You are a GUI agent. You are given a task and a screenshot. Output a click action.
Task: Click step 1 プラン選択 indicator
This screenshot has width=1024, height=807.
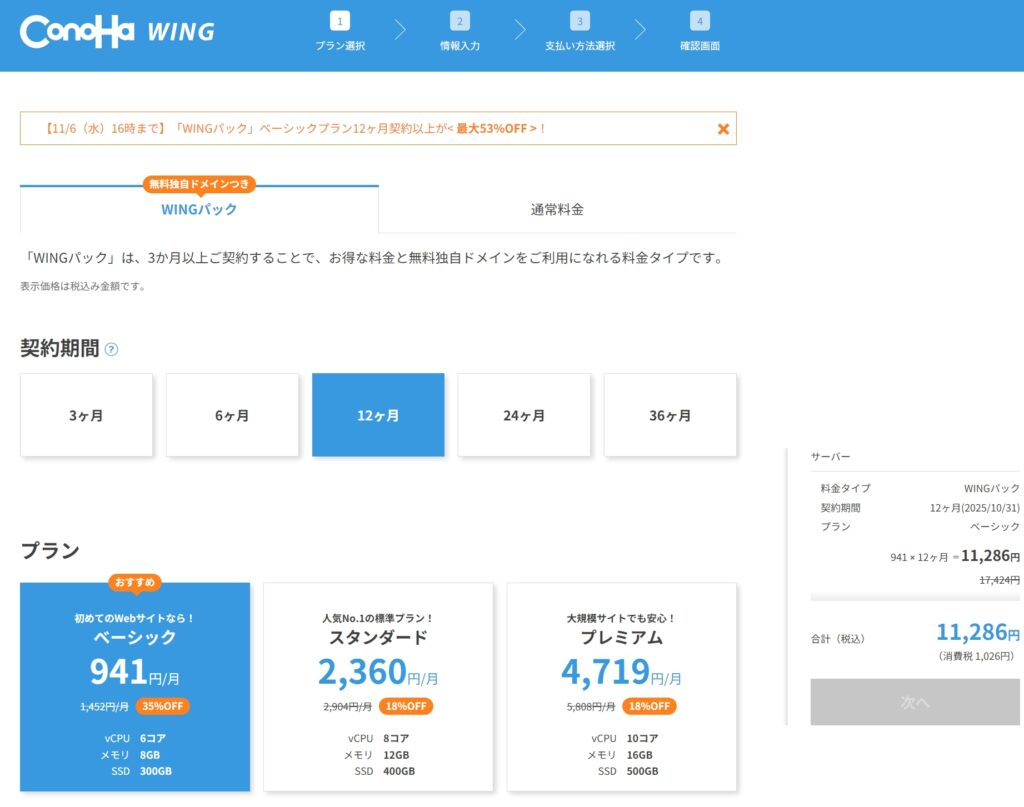point(340,31)
